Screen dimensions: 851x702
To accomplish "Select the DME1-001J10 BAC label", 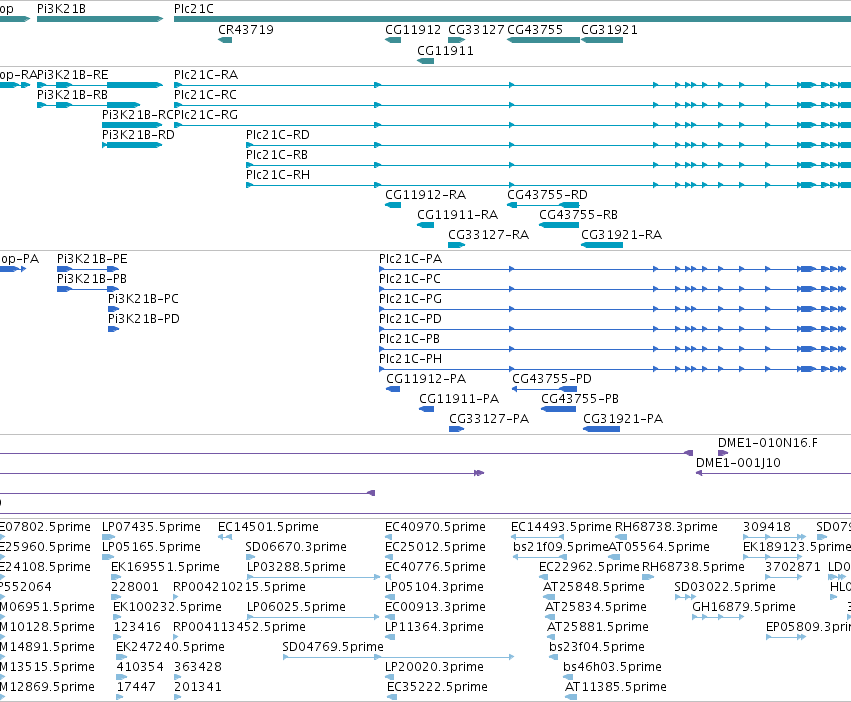I will pyautogui.click(x=738, y=463).
